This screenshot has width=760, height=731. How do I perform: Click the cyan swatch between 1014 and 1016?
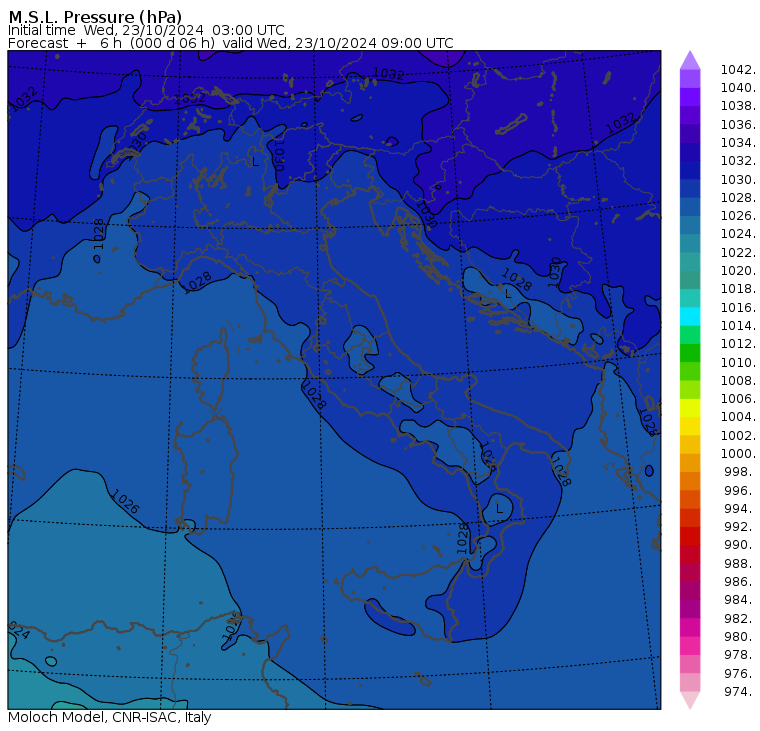click(690, 317)
